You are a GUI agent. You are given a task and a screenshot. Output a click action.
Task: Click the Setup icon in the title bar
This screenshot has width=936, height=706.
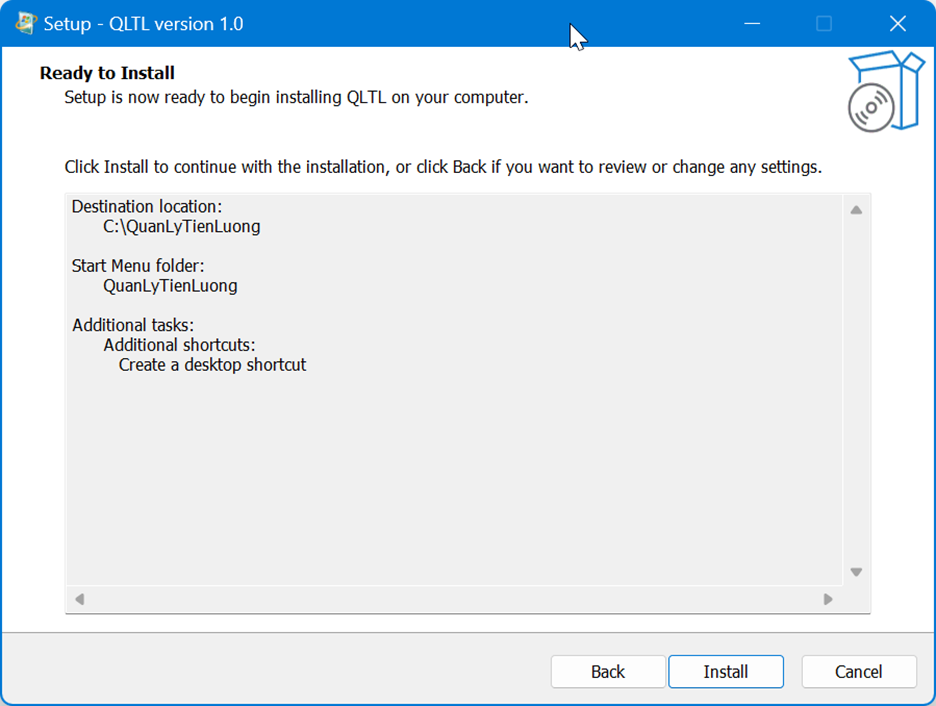click(x=26, y=23)
